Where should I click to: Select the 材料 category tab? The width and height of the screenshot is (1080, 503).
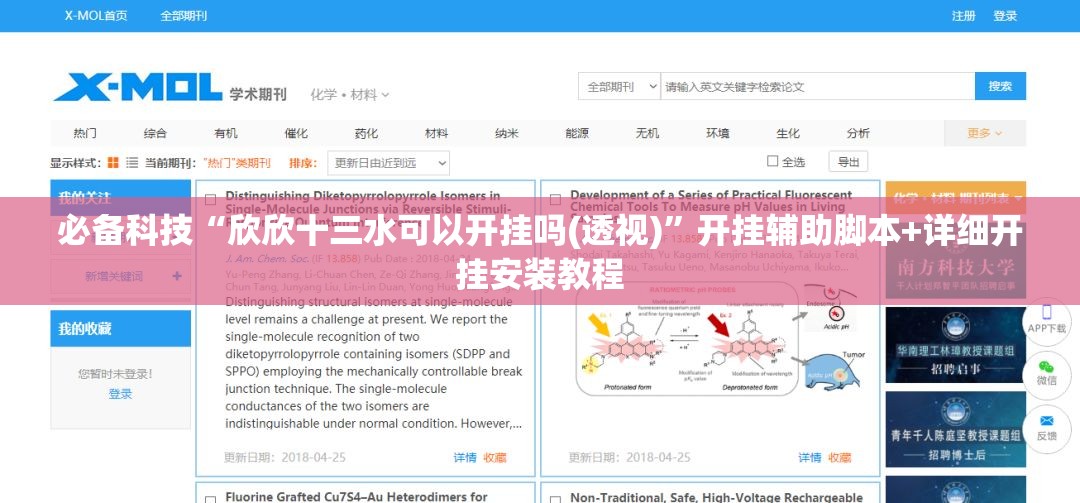(x=436, y=133)
